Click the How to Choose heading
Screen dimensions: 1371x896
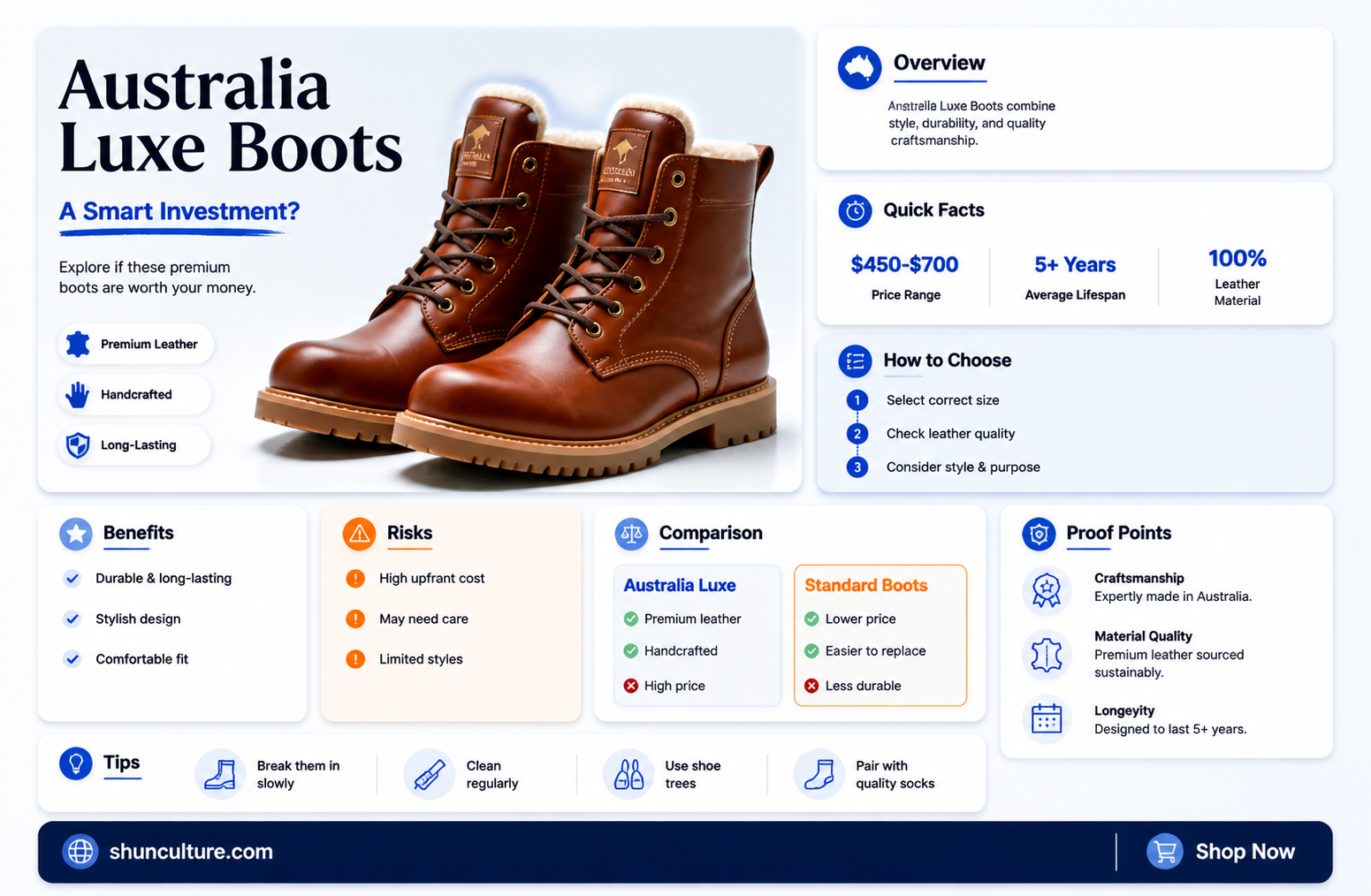coord(948,361)
